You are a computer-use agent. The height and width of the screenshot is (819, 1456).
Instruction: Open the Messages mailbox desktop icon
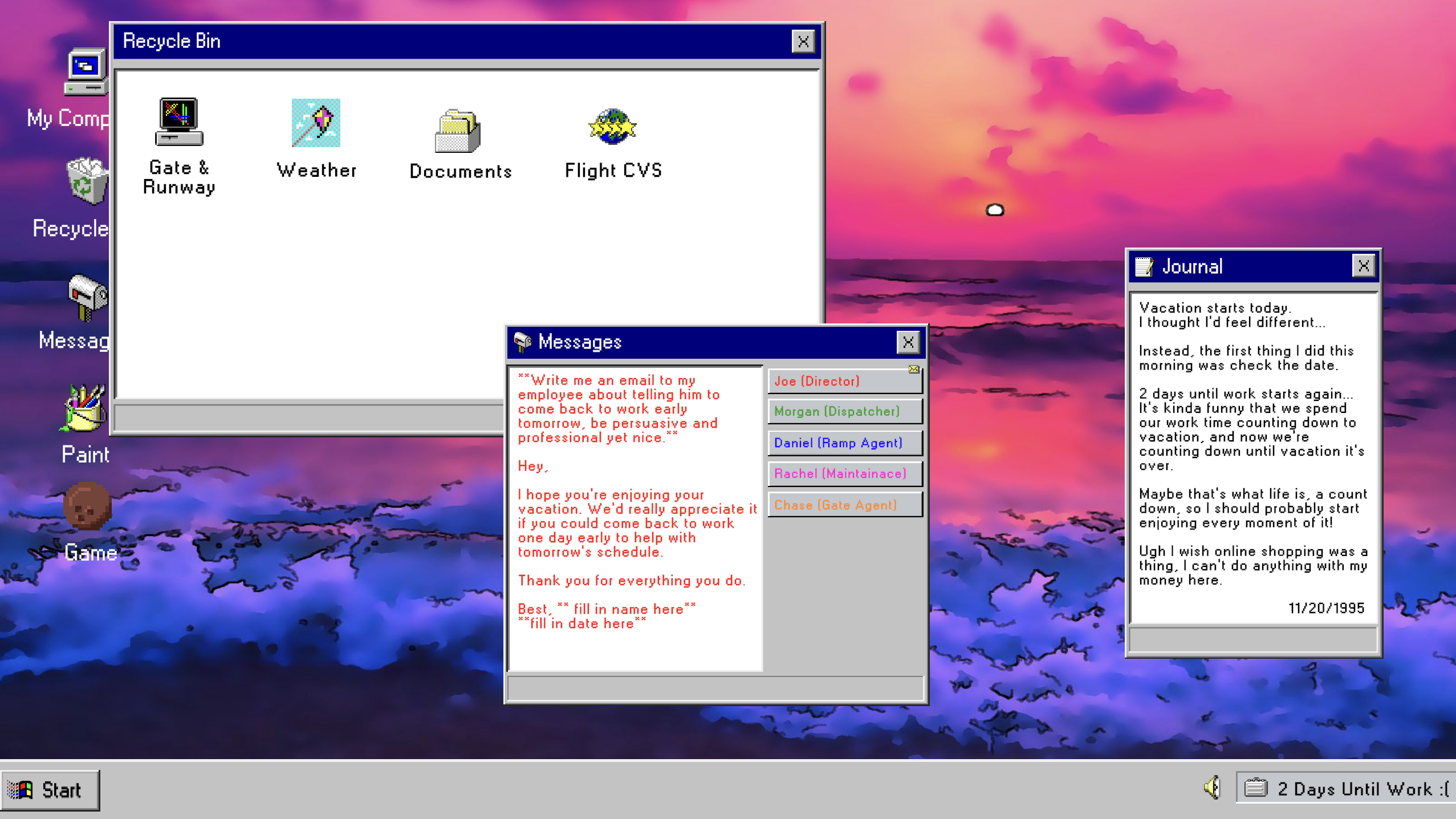coord(88,297)
